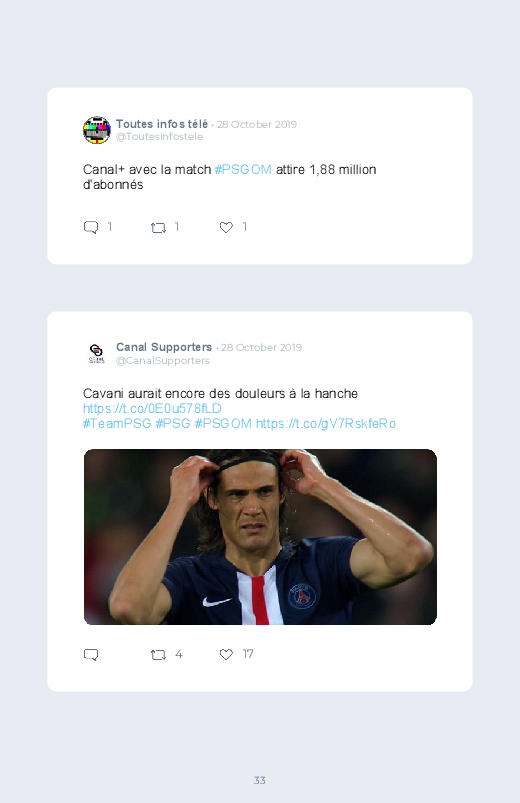This screenshot has height=803, width=520.
Task: Click the Canal Supporters account name
Action: tap(164, 347)
